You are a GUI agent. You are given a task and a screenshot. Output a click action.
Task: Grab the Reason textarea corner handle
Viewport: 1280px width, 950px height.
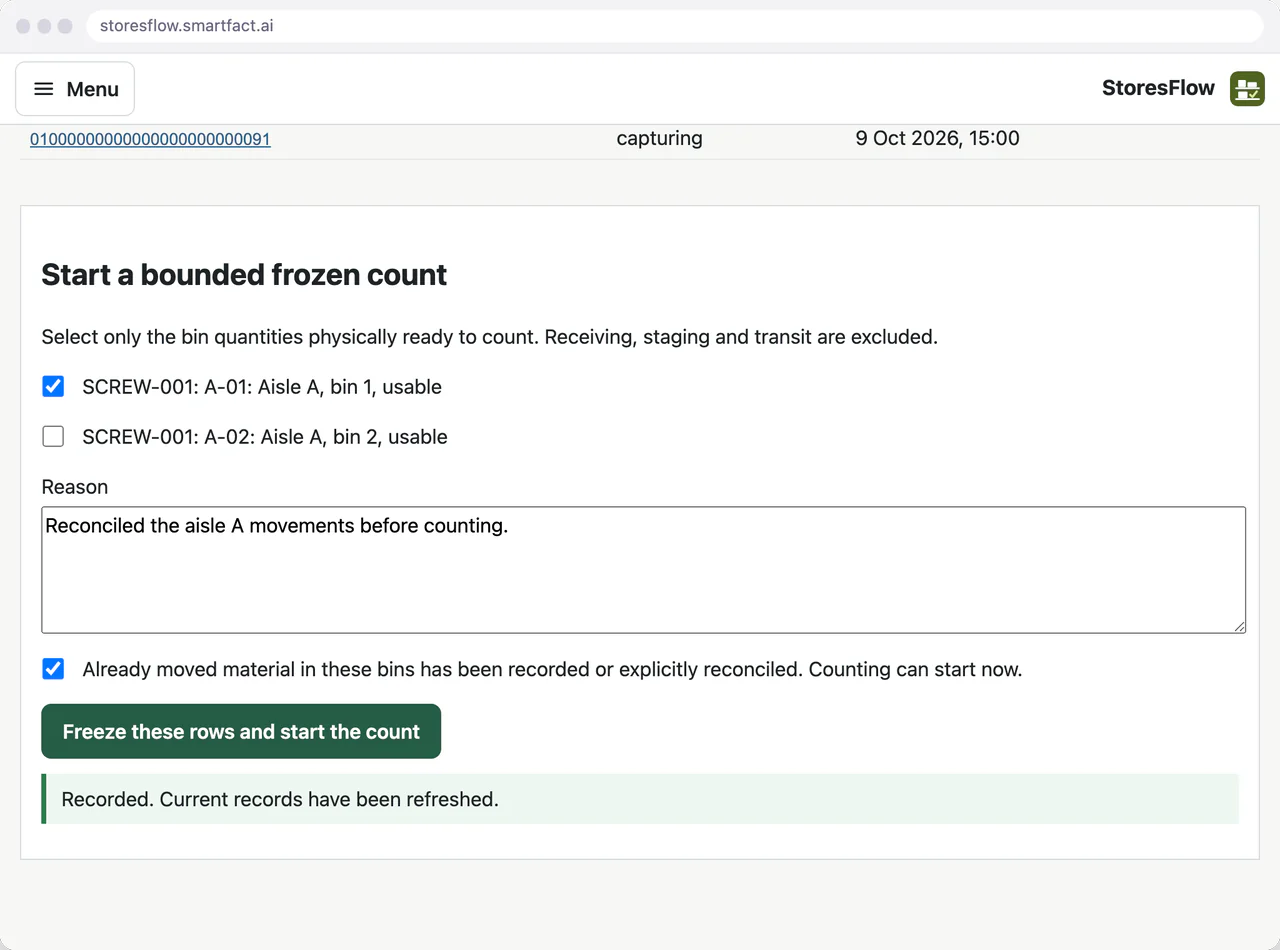click(x=1239, y=626)
